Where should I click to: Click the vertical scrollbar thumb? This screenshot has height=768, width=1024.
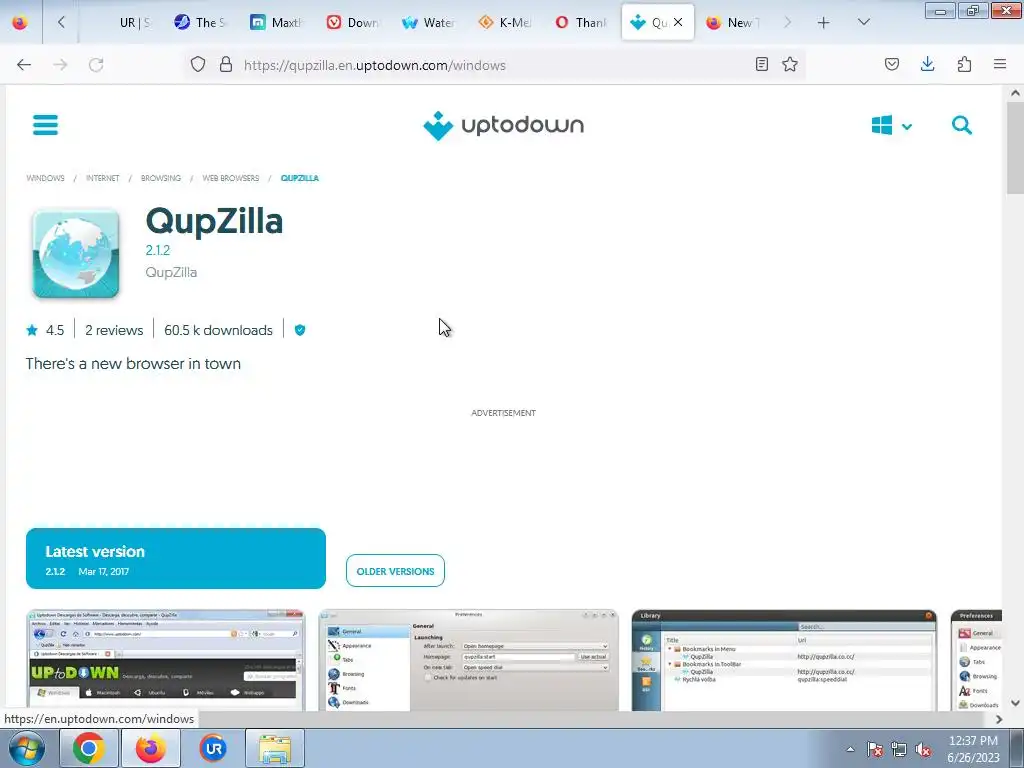(x=1015, y=148)
